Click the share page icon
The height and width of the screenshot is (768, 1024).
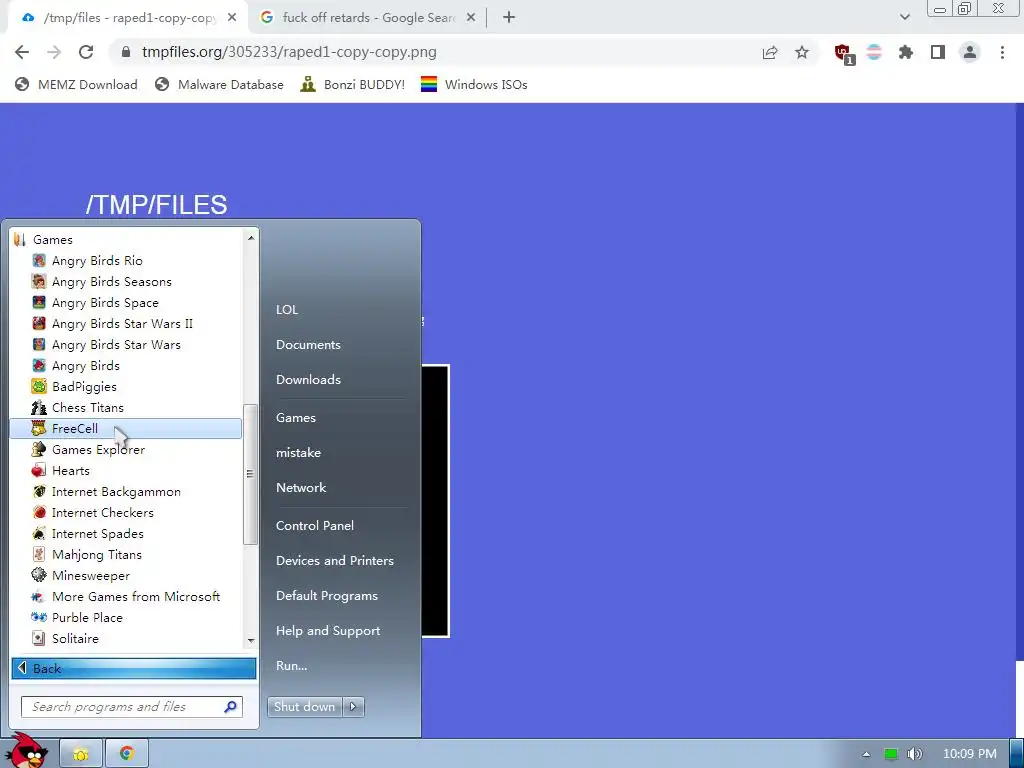770,52
